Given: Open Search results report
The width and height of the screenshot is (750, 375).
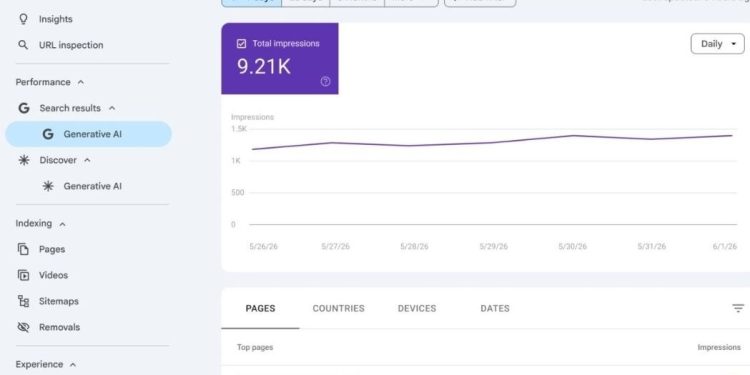Looking at the screenshot, I should pos(70,108).
